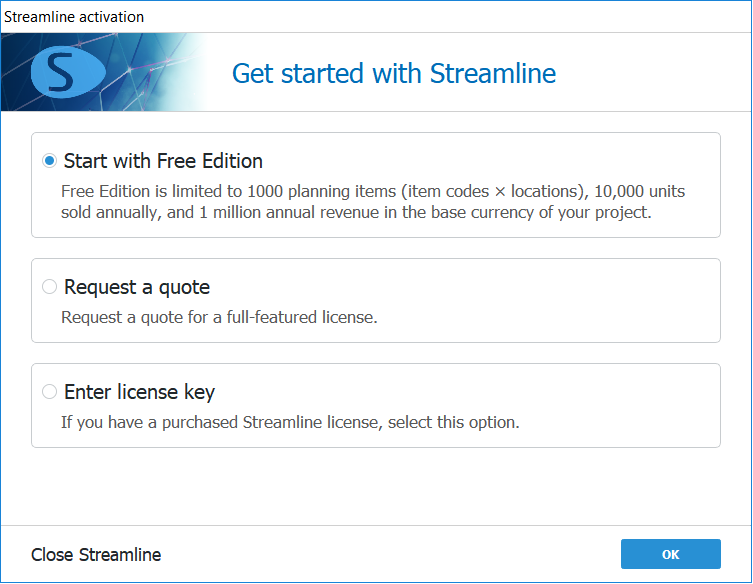This screenshot has width=753, height=584.
Task: Enable the Enter license key radio option
Action: [x=50, y=392]
